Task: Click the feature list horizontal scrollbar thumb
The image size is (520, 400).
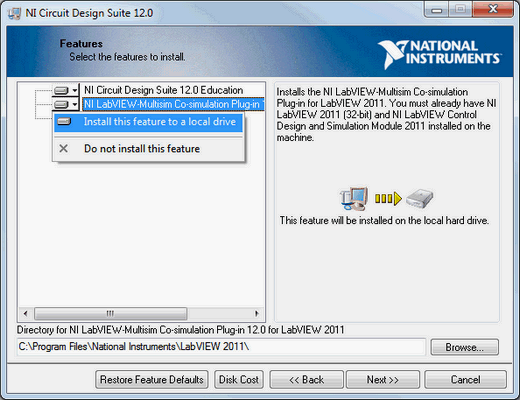Action: [x=111, y=313]
